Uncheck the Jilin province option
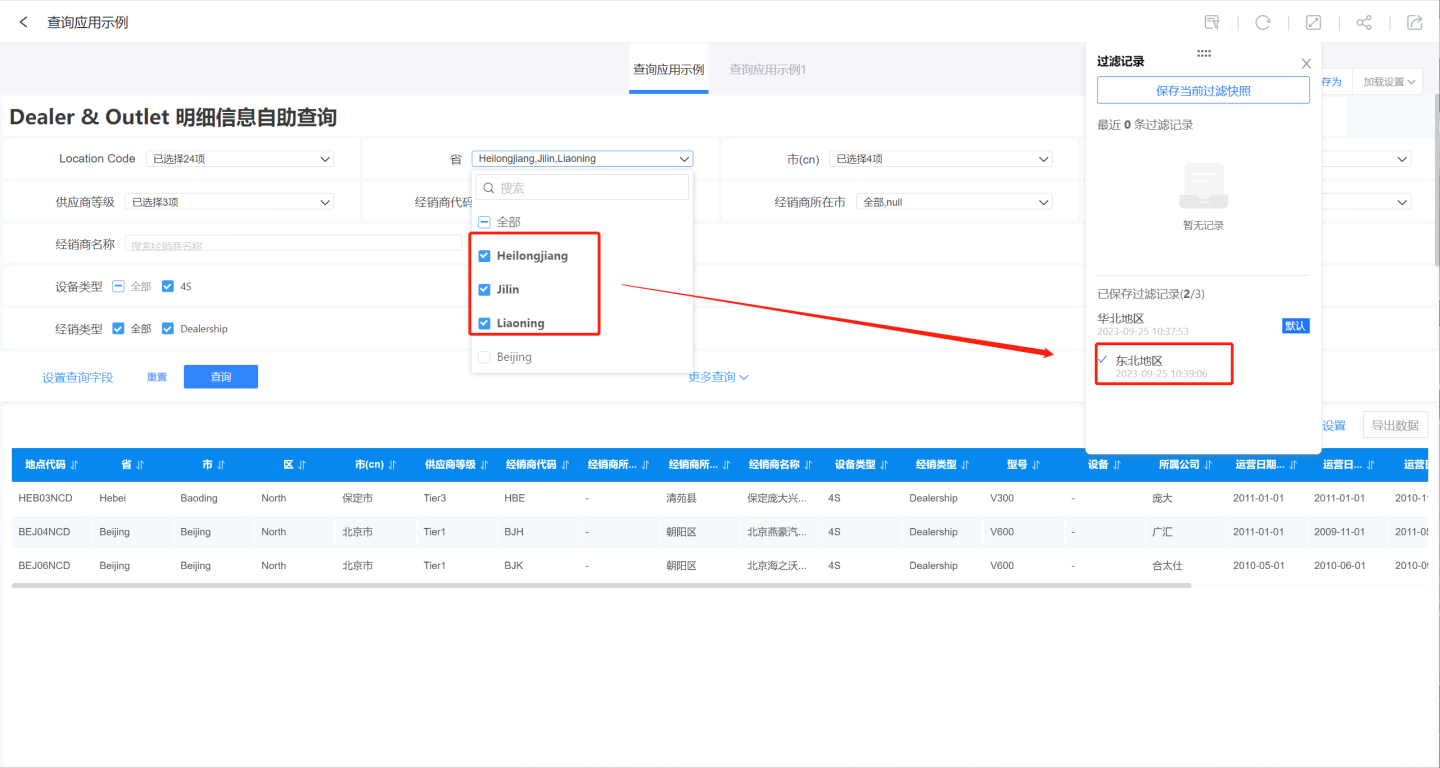This screenshot has height=768, width=1440. point(485,290)
